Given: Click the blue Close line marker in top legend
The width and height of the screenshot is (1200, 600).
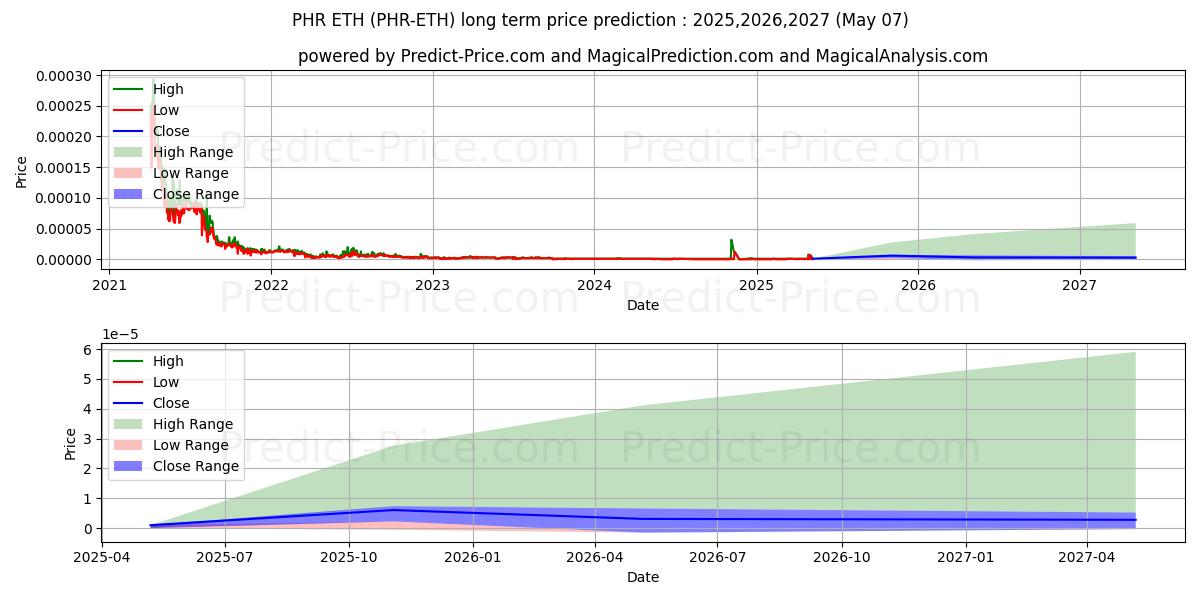Looking at the screenshot, I should click(129, 131).
